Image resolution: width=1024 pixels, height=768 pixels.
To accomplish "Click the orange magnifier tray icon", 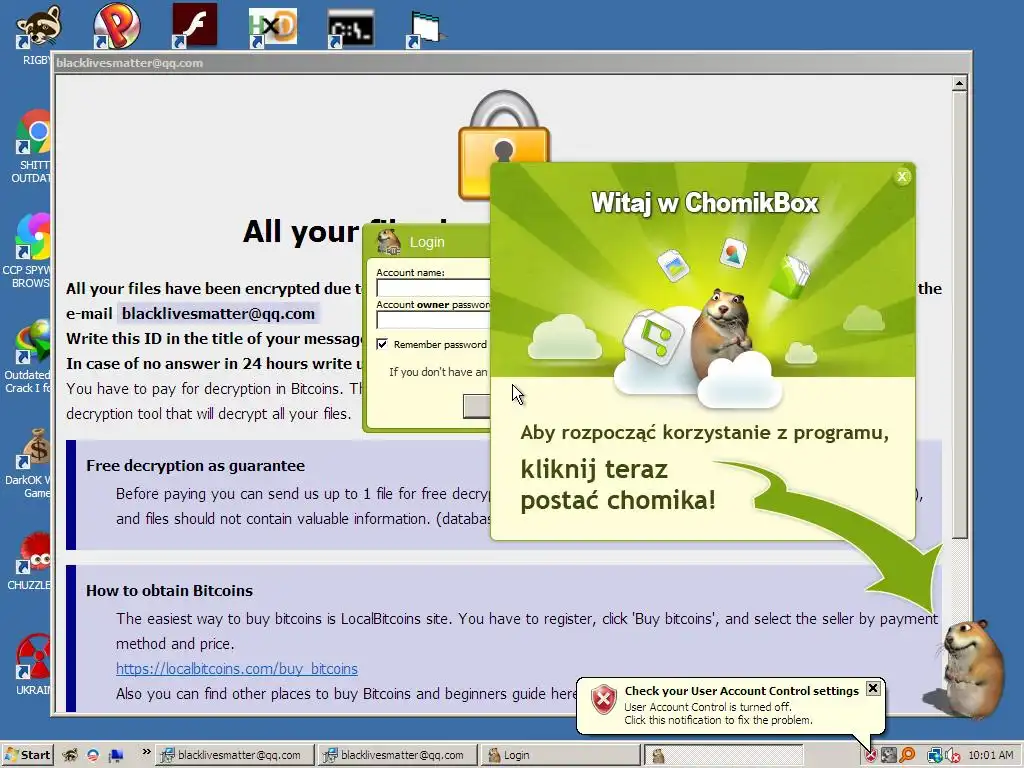I will pos(907,755).
